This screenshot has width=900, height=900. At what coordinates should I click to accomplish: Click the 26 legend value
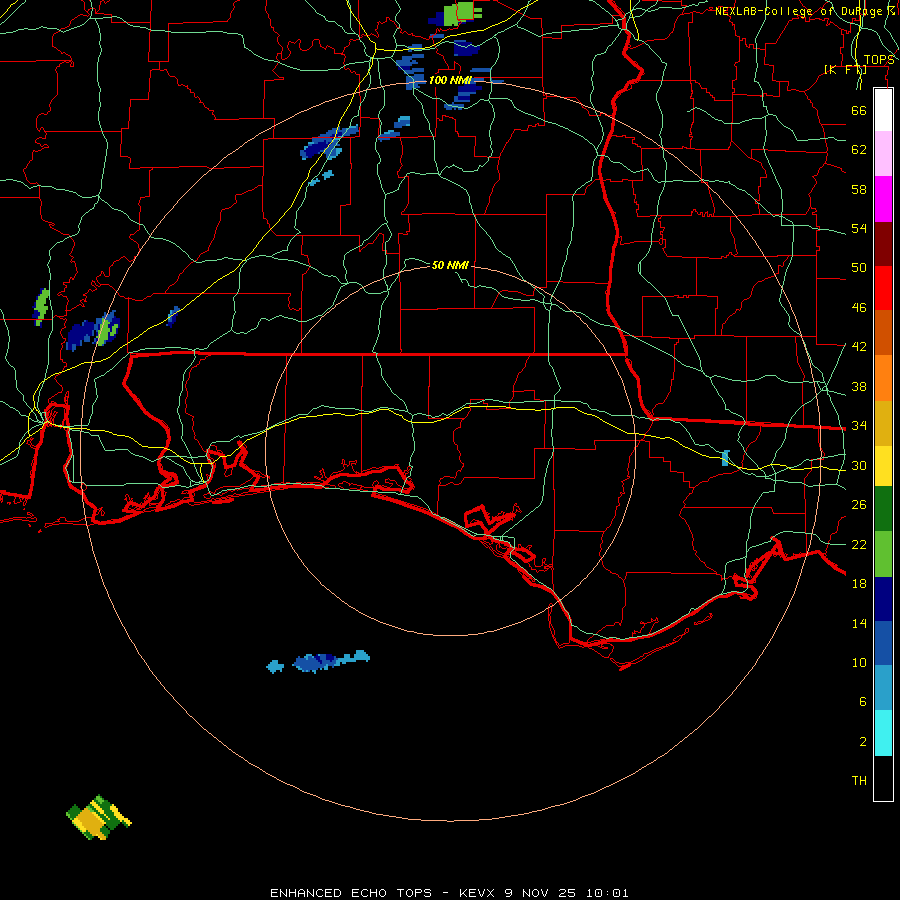[859, 505]
